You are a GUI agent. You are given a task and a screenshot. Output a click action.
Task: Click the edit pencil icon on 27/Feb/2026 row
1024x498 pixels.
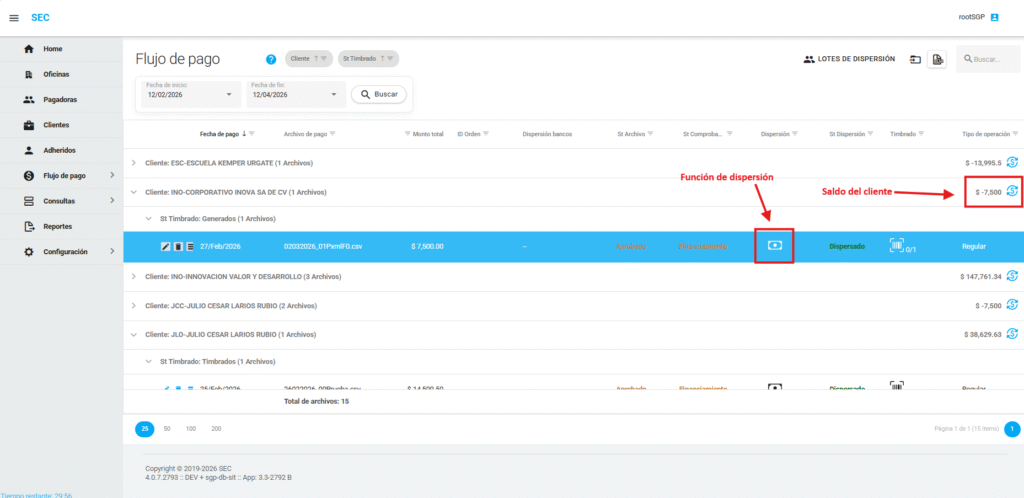pyautogui.click(x=166, y=246)
